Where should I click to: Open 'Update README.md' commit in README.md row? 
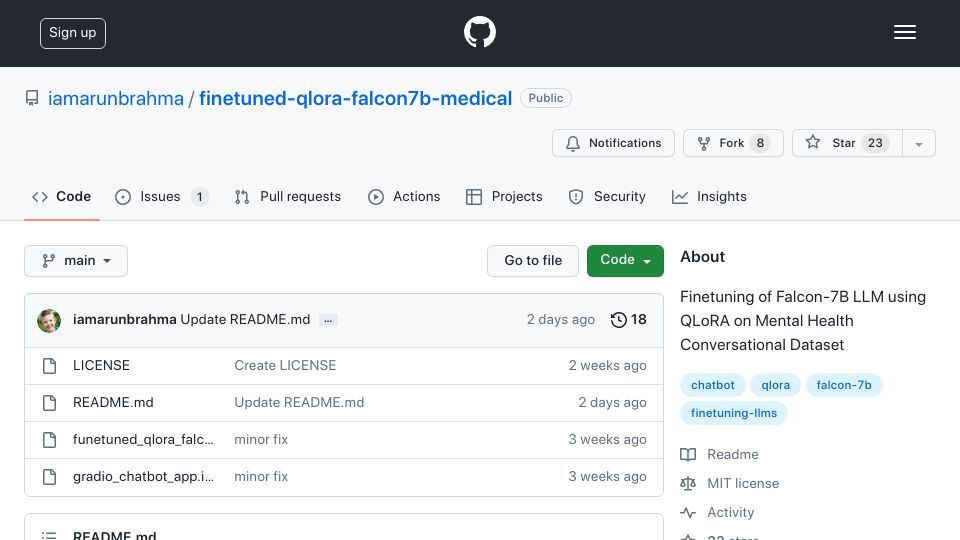[299, 402]
